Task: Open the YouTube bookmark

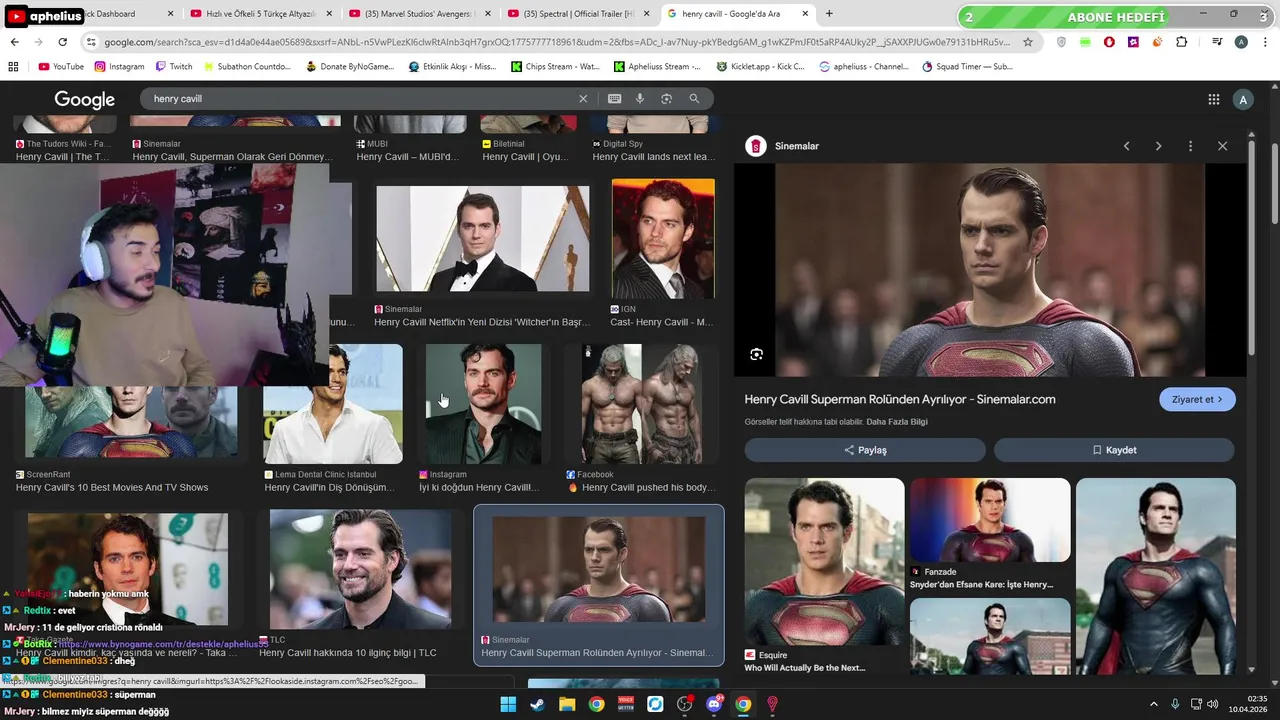Action: pyautogui.click(x=61, y=67)
